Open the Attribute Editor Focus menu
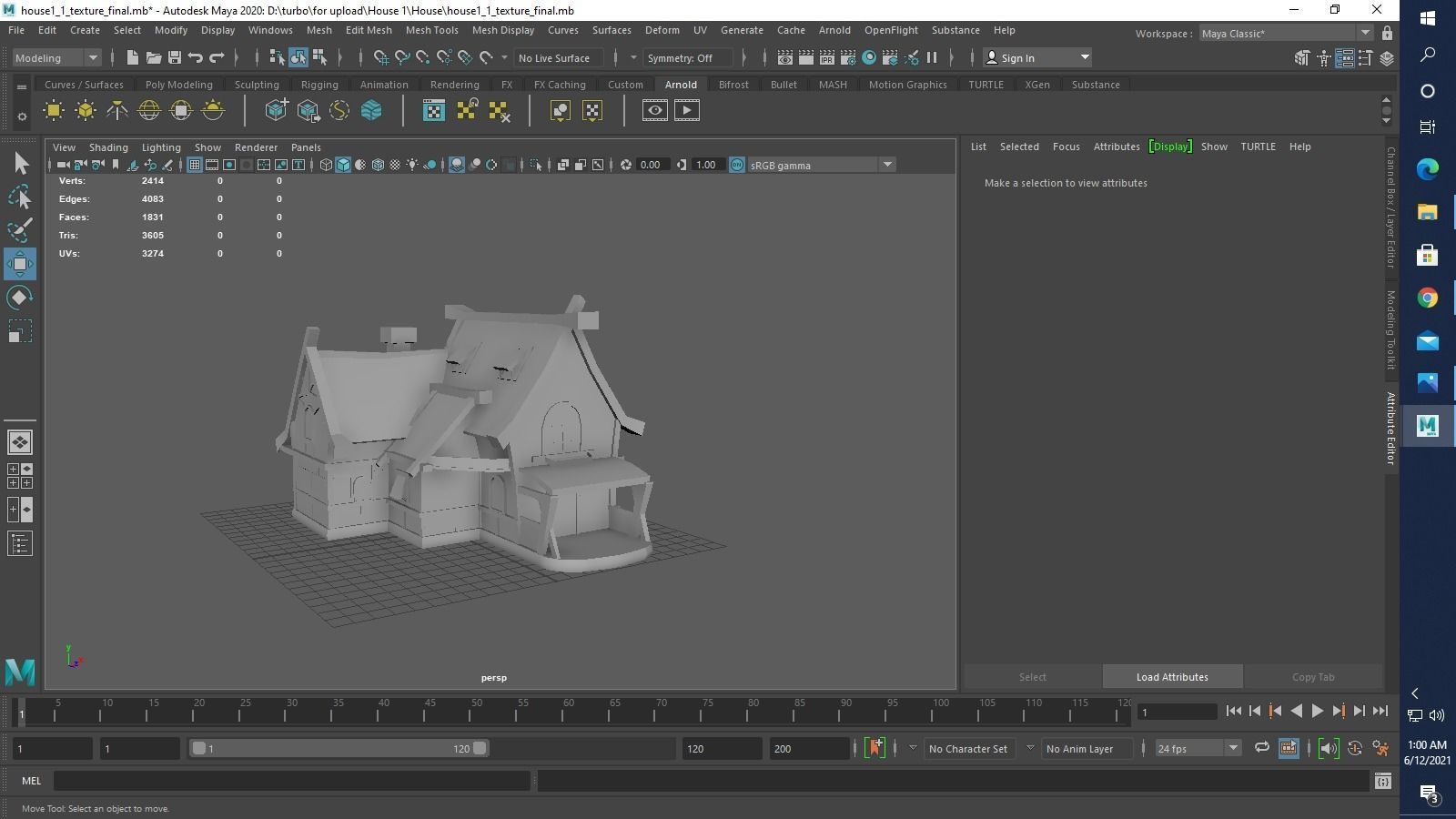The image size is (1456, 819). [1066, 147]
